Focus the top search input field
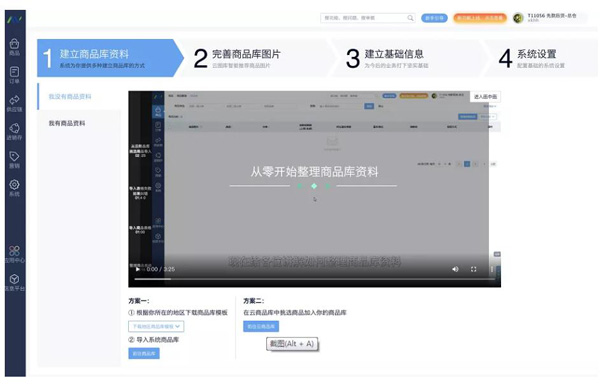This screenshot has width=600, height=384. [x=365, y=18]
